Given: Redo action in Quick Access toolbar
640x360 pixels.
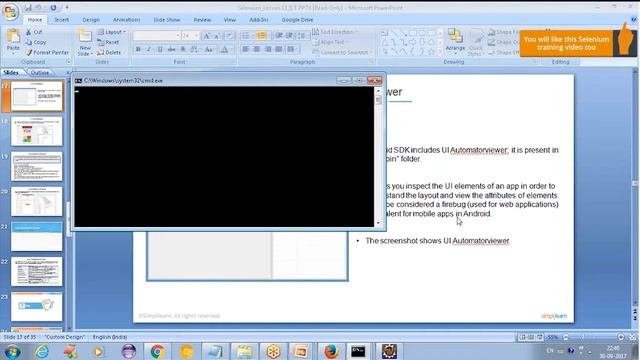Looking at the screenshot, I should tap(53, 8).
